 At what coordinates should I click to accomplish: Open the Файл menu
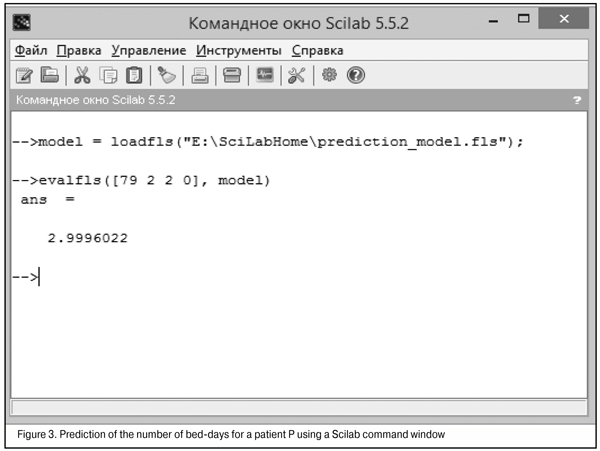[x=31, y=50]
